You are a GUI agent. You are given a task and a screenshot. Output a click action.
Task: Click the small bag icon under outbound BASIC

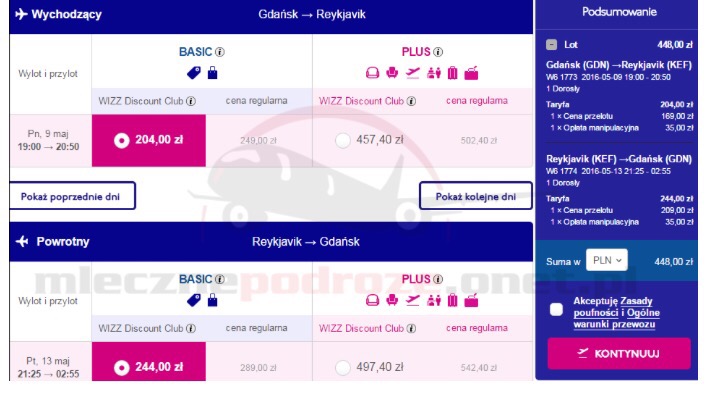(213, 73)
